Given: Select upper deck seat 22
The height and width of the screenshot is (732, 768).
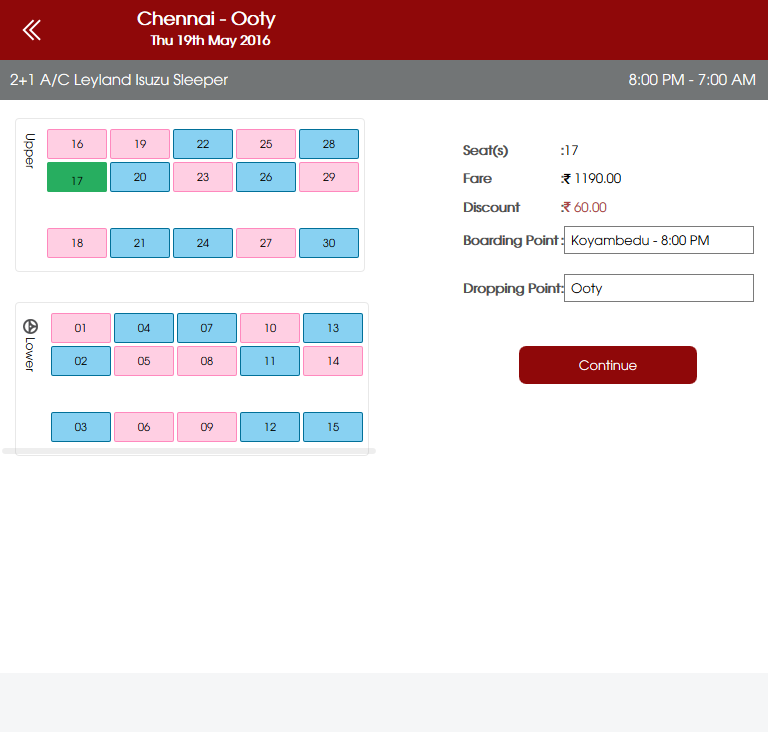Looking at the screenshot, I should (203, 144).
